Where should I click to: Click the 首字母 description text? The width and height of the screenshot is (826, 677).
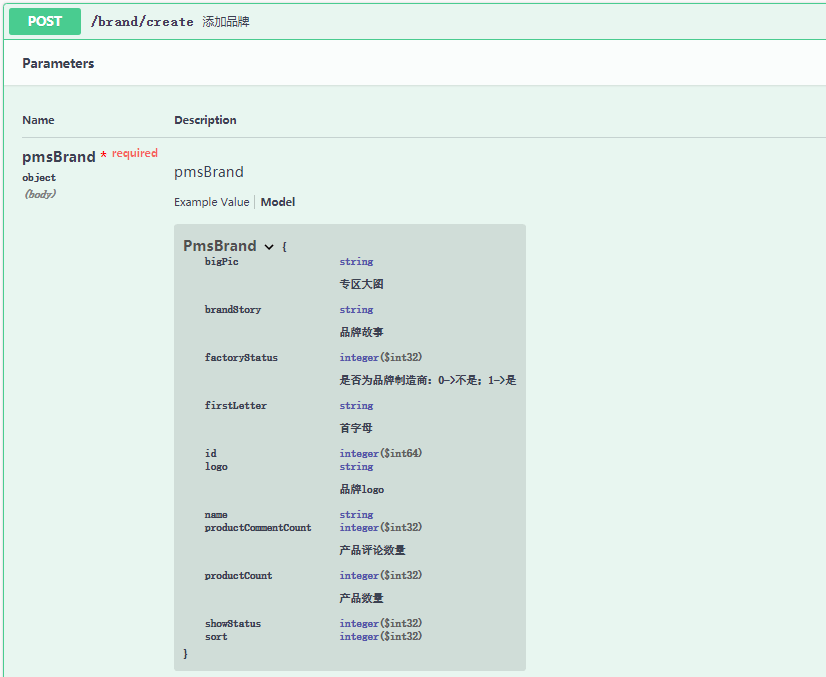(x=356, y=428)
